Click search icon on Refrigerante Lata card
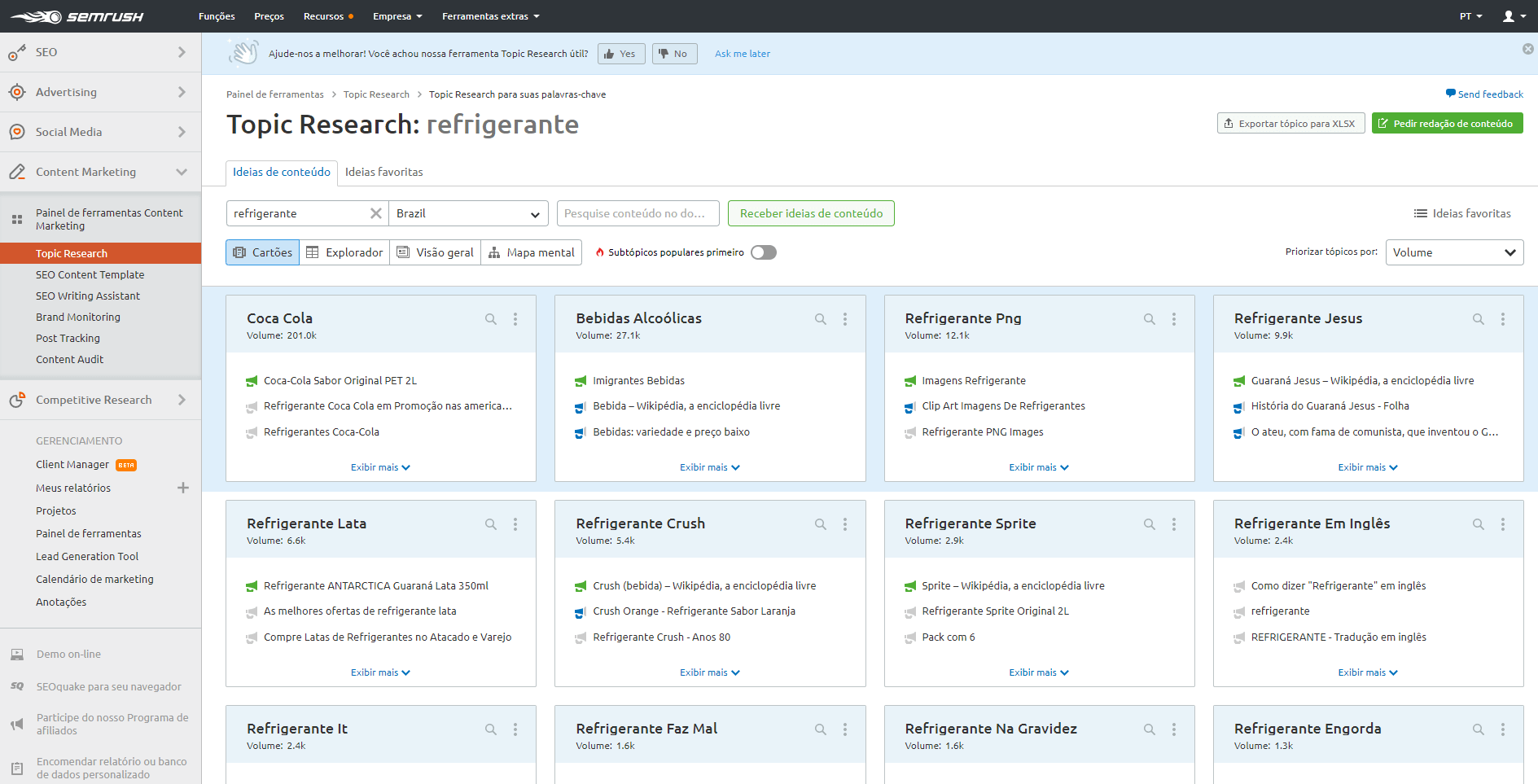The width and height of the screenshot is (1538, 784). [x=491, y=524]
